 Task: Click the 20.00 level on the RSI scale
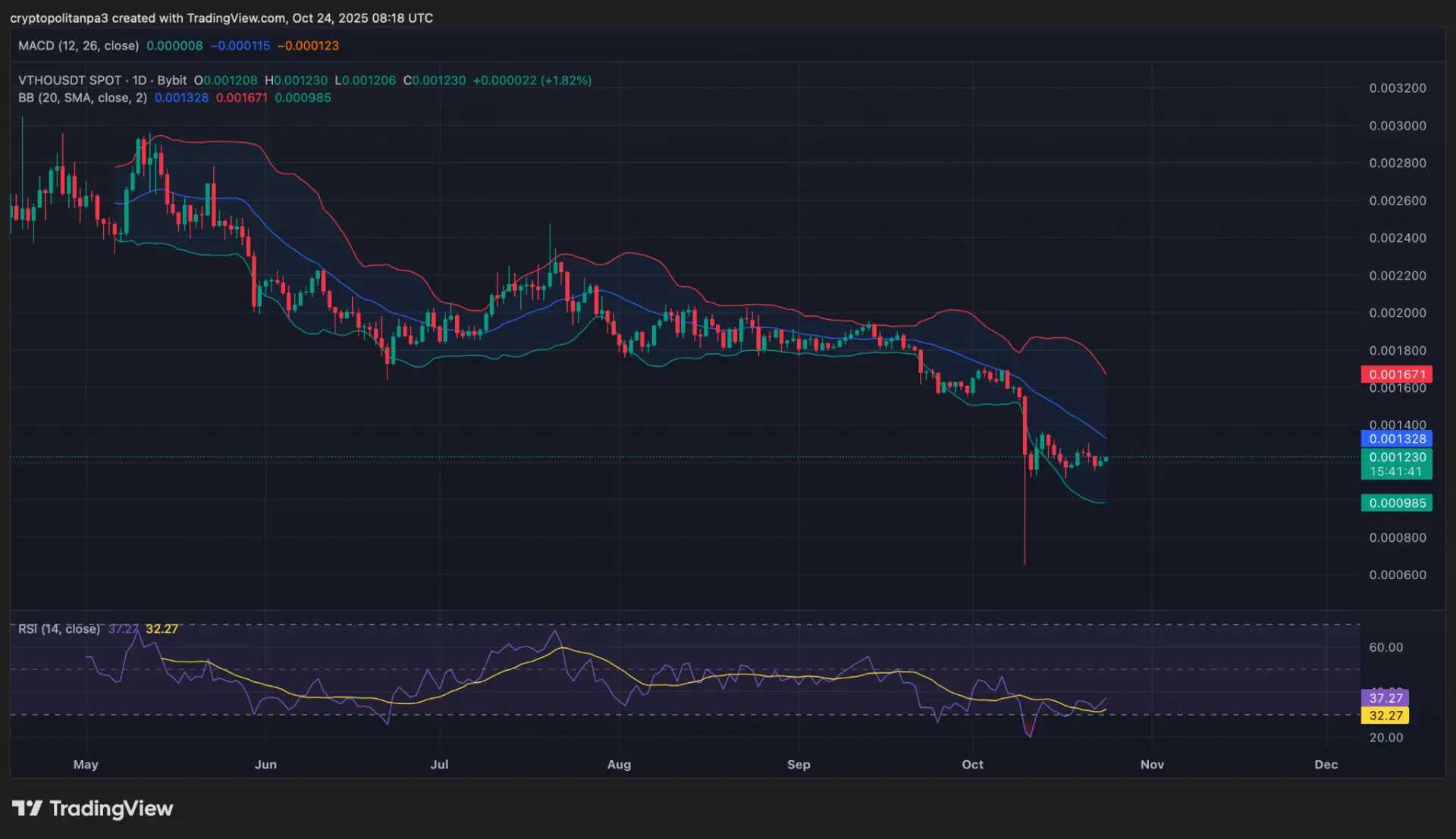coord(1387,736)
